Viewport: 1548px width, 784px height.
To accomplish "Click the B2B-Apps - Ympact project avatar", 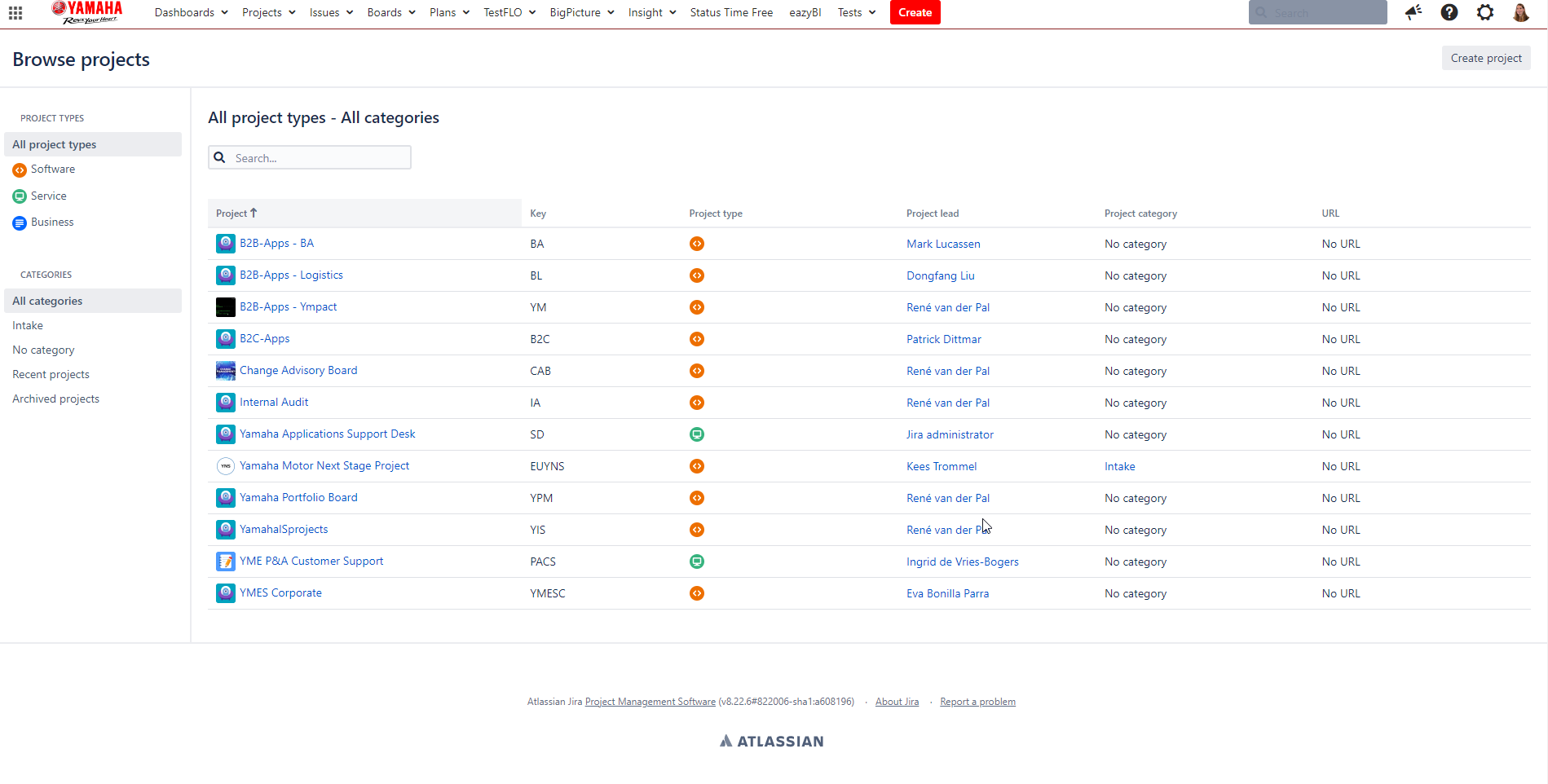I will (226, 307).
